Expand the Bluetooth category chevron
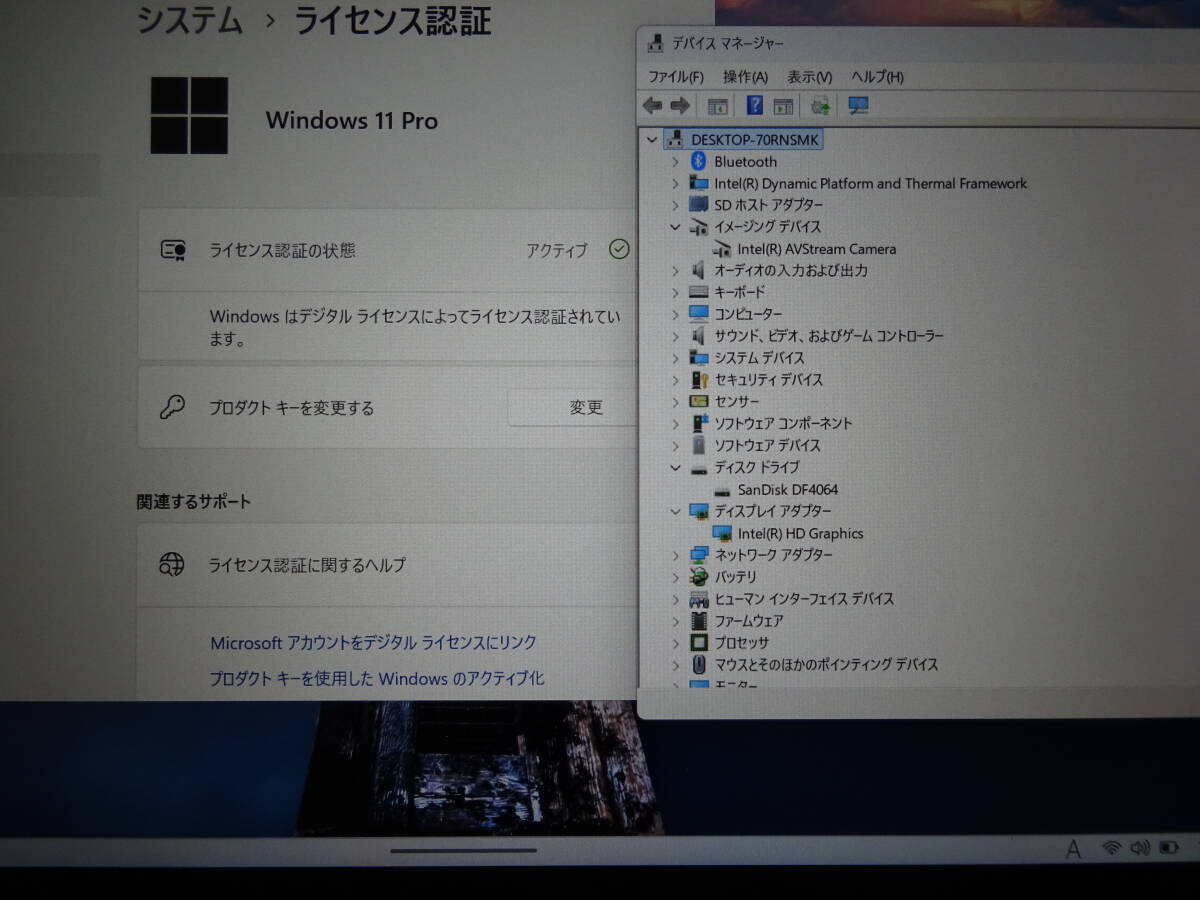Screen dimensions: 1200x900 pos(675,162)
